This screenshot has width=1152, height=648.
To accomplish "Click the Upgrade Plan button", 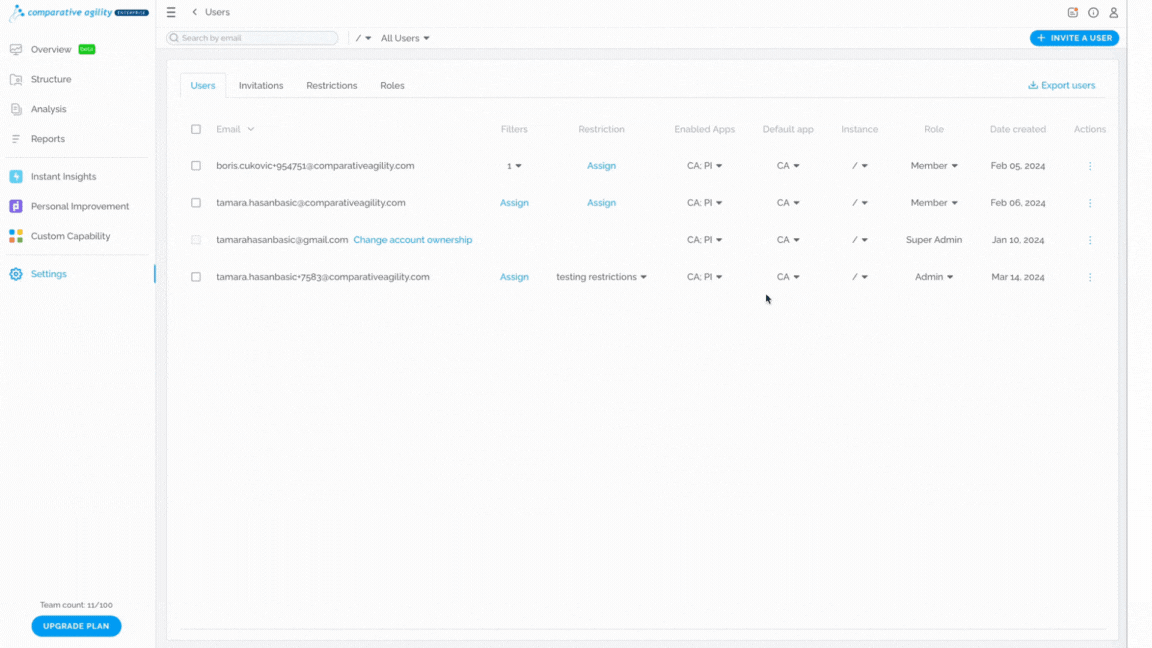I will 76,626.
